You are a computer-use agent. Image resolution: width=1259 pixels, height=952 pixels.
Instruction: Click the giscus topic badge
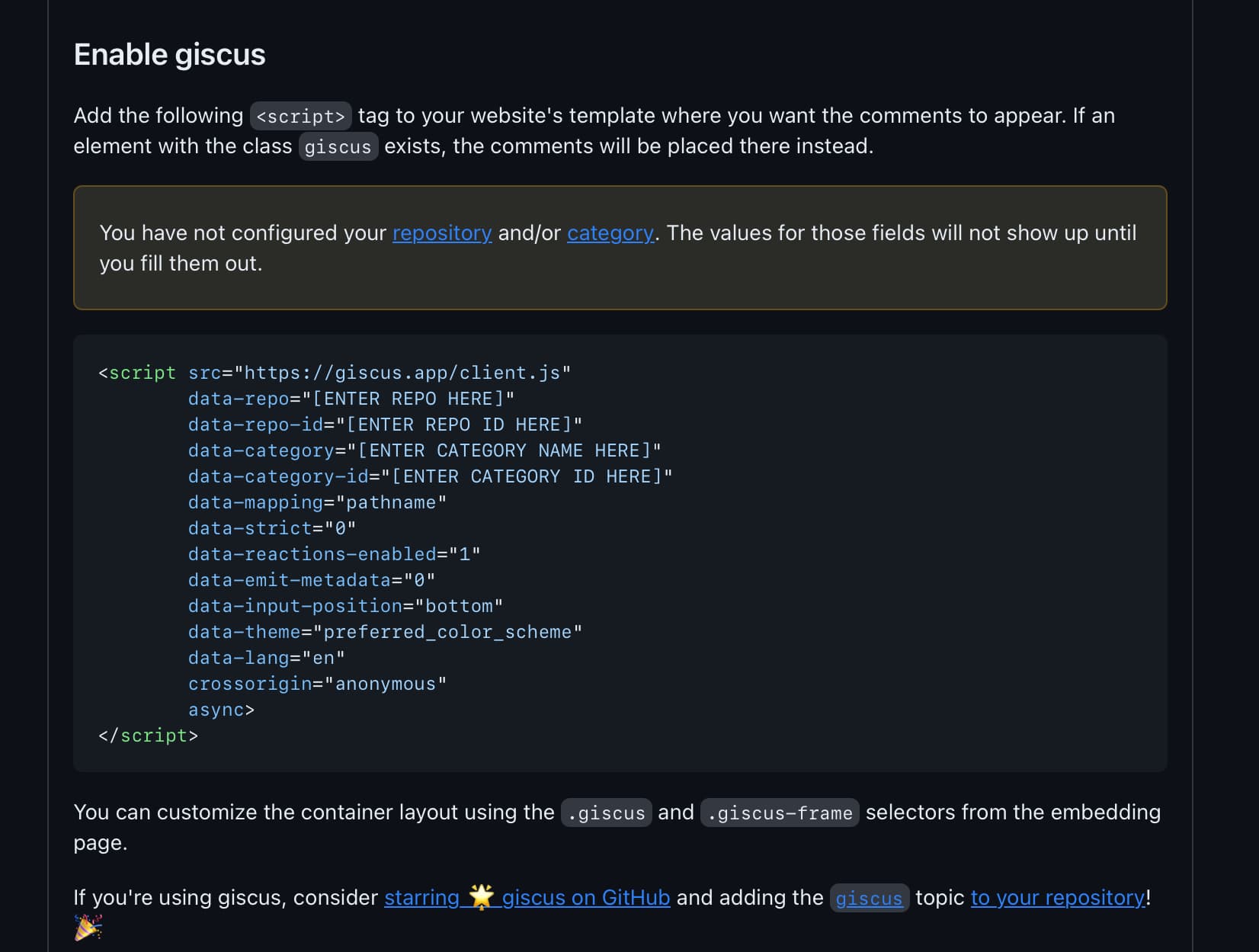869,899
